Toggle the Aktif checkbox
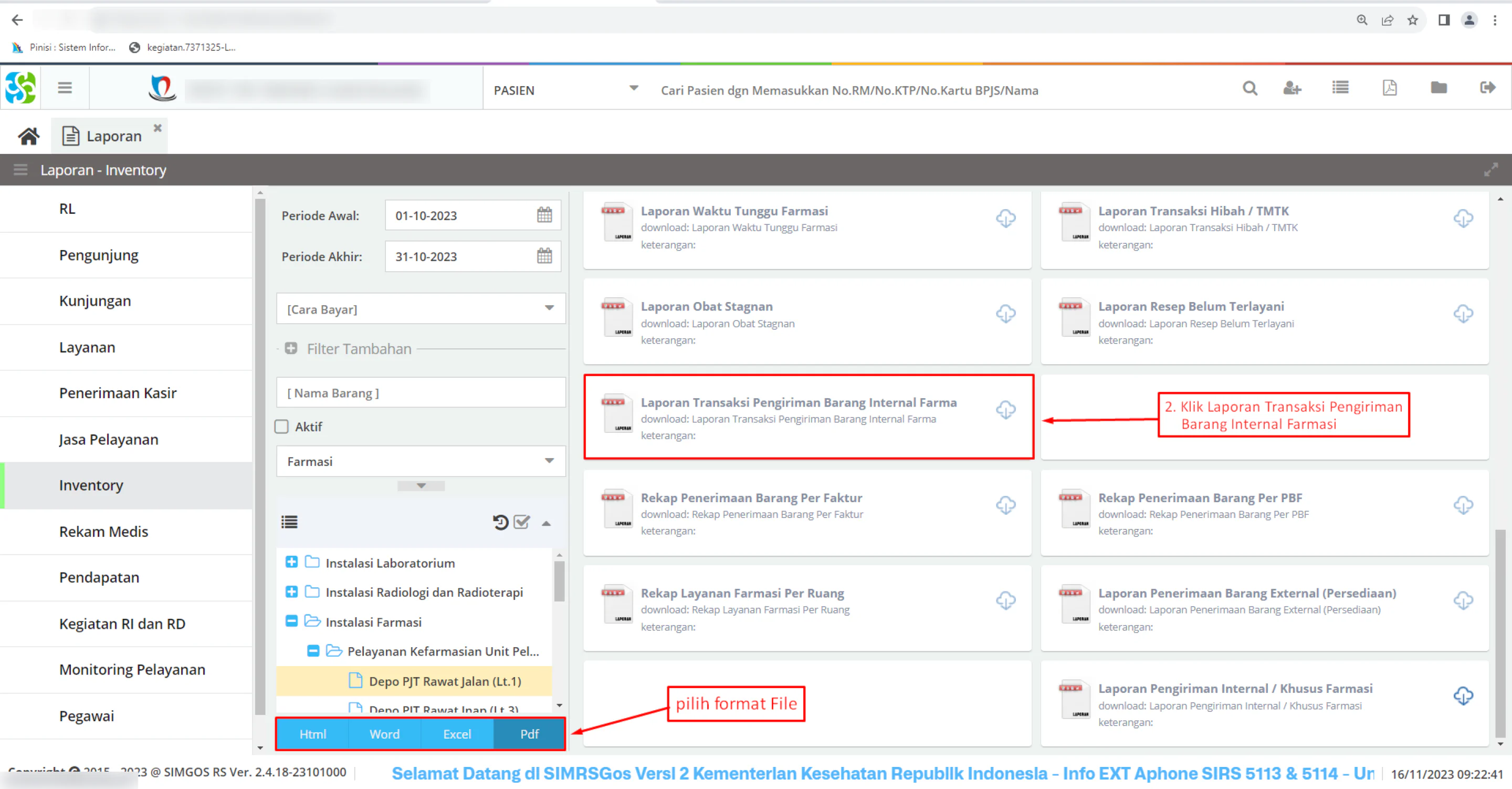Viewport: 1512px width, 789px height. (282, 427)
